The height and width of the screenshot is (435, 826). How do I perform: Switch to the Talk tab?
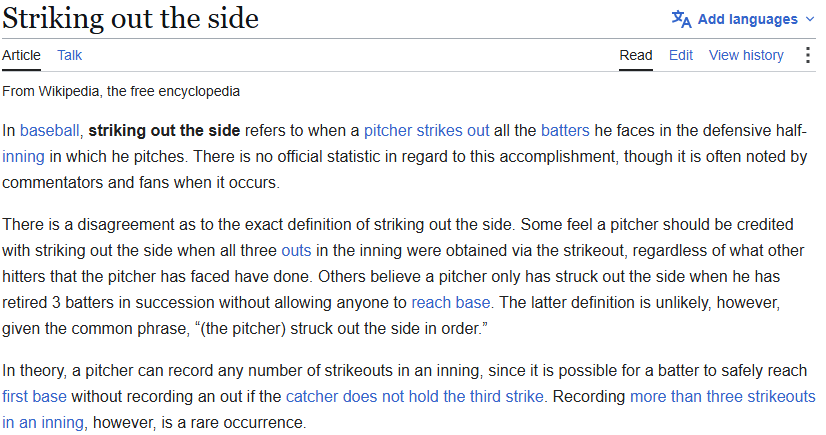point(70,55)
